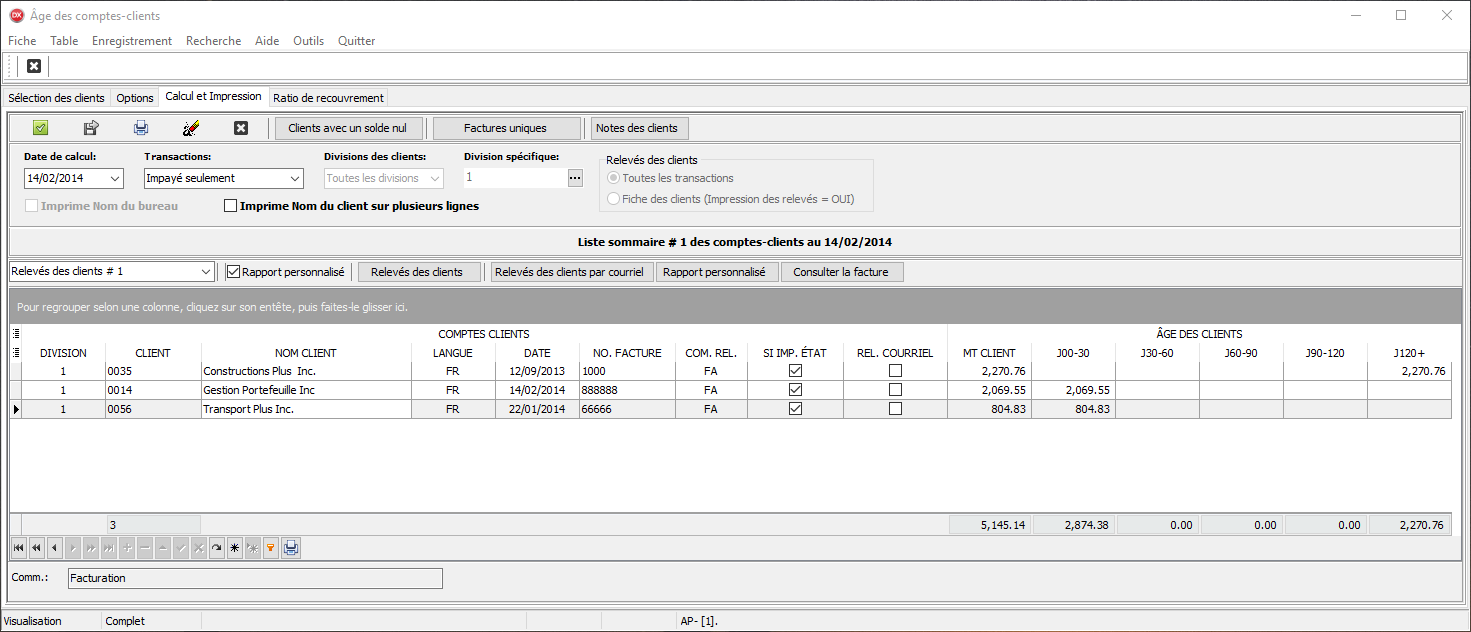This screenshot has width=1471, height=632.
Task: Click the Division spécifique input field
Action: [514, 178]
